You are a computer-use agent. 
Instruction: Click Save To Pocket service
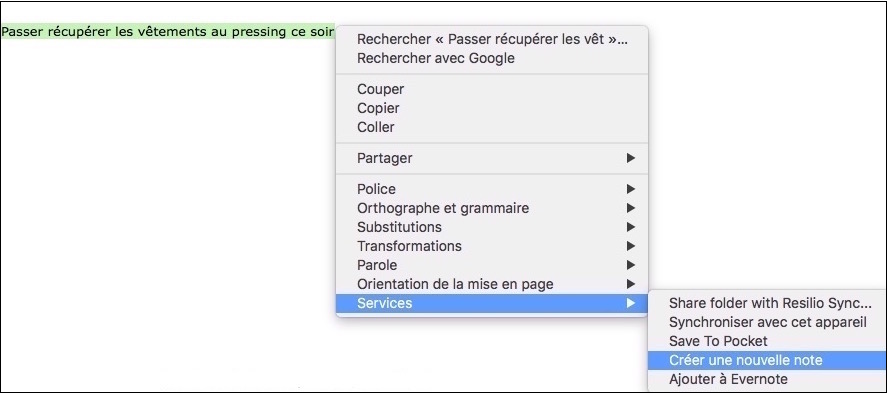[x=767, y=341]
